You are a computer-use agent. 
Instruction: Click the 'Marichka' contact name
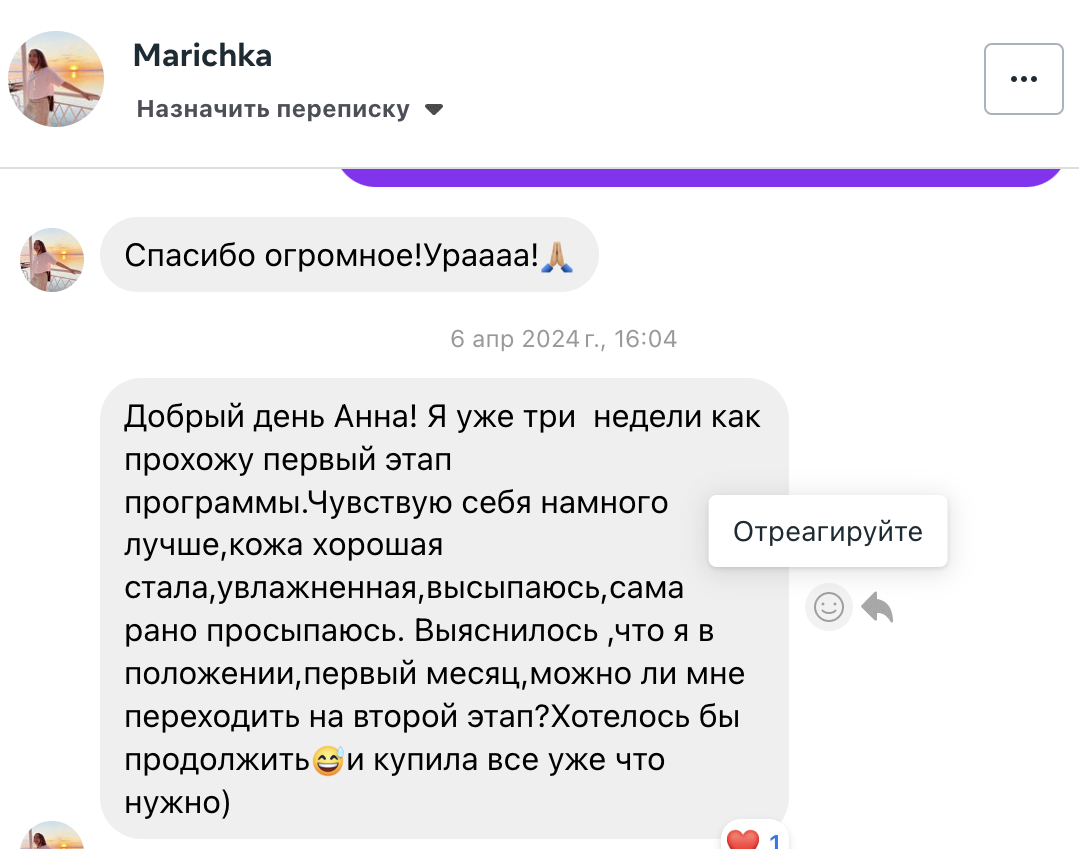coord(201,55)
